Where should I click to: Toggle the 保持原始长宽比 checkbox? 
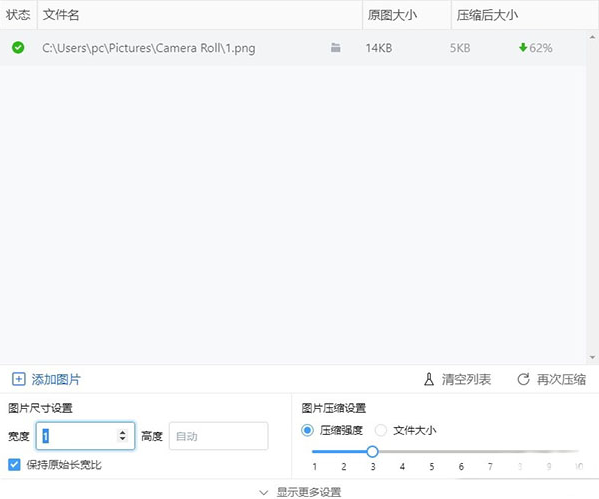tap(14, 465)
